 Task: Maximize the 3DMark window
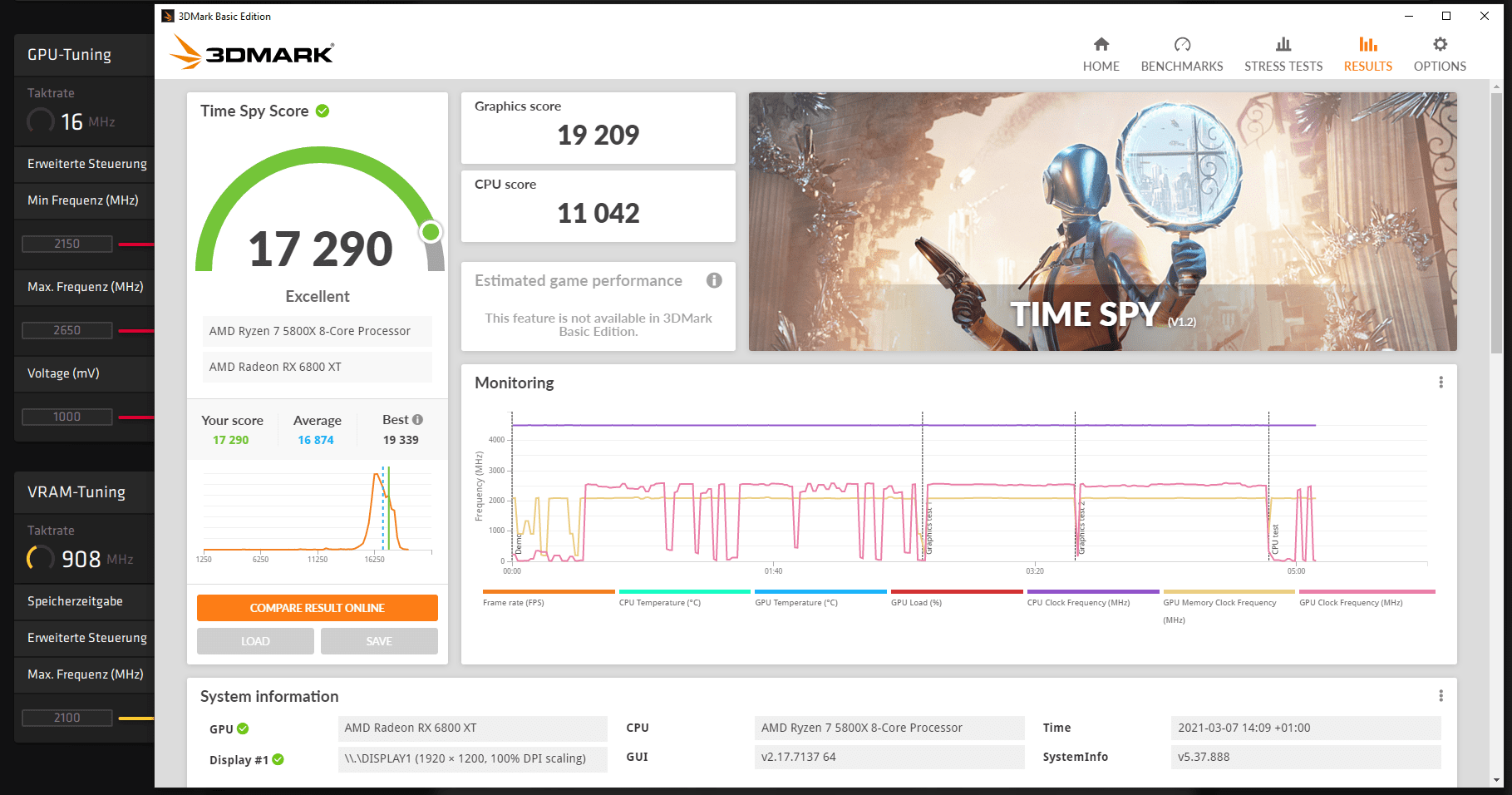(x=1446, y=16)
